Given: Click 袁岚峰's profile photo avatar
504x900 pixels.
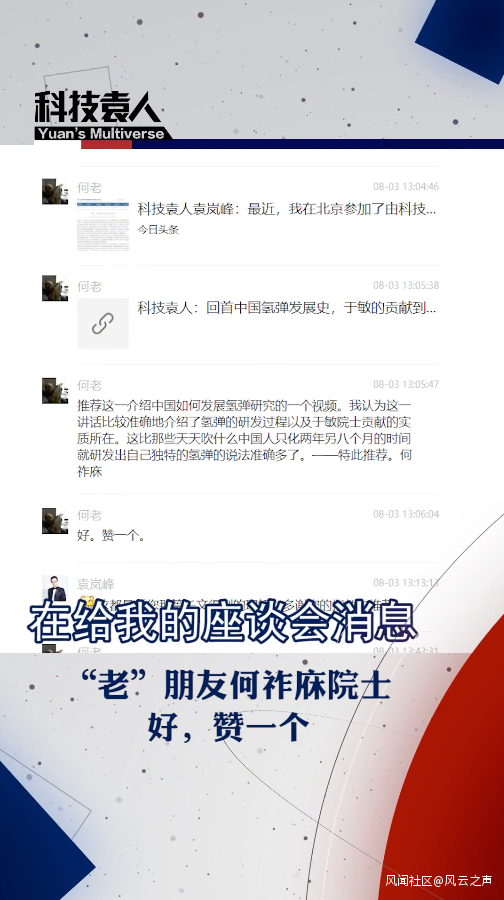Looking at the screenshot, I should (x=55, y=588).
